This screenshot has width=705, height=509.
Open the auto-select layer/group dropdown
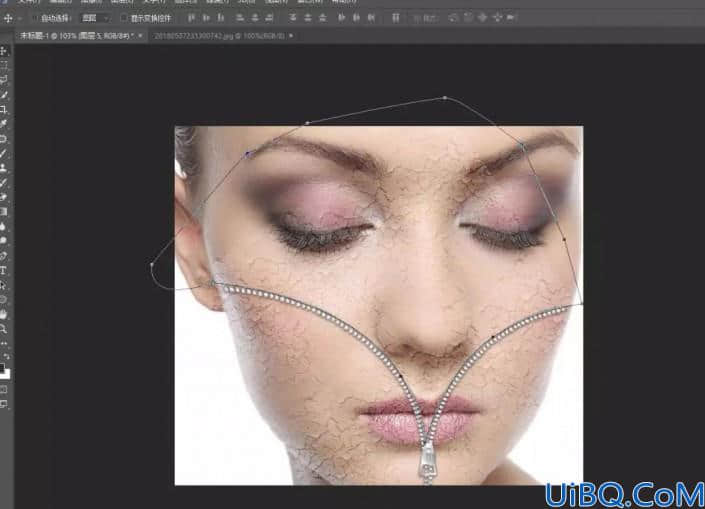point(95,18)
